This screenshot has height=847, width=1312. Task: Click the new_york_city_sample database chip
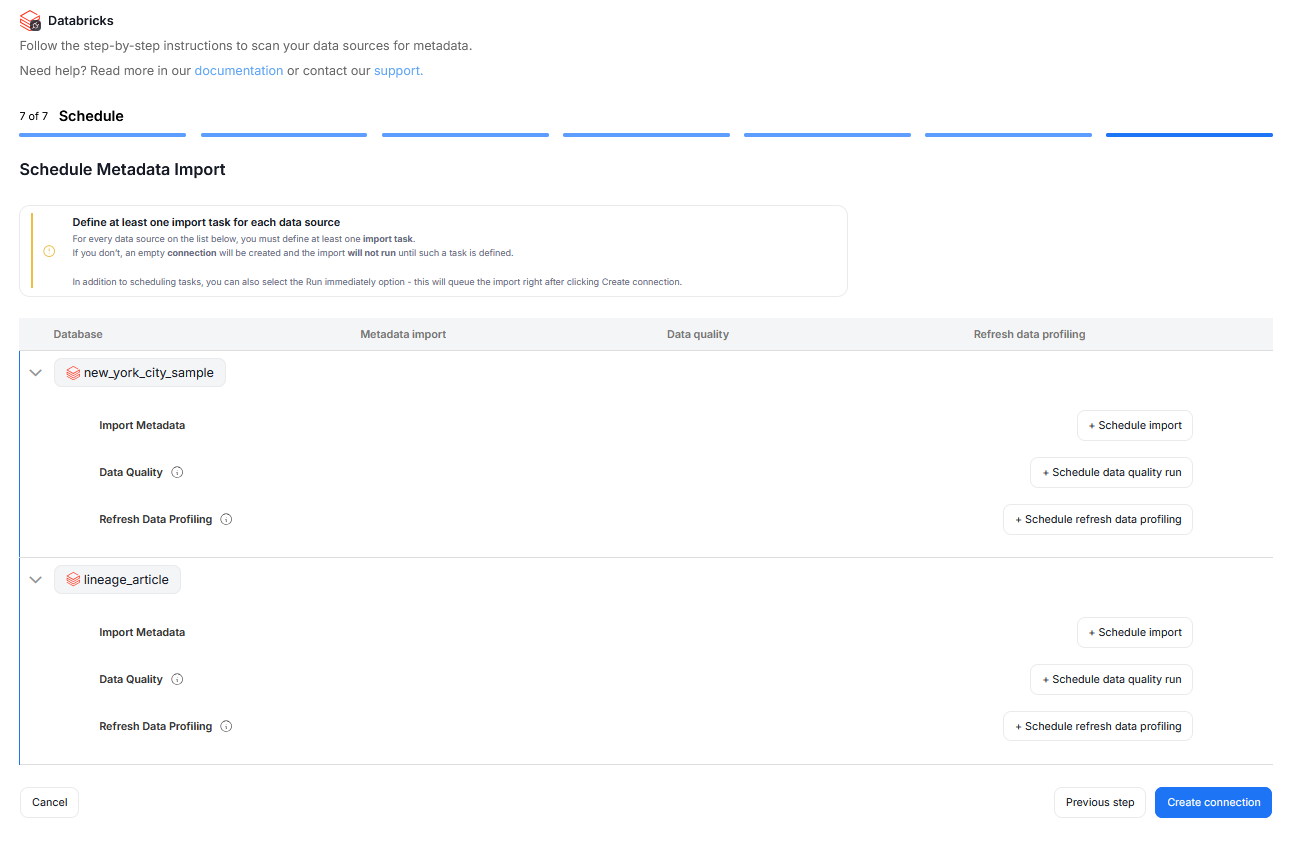(140, 373)
